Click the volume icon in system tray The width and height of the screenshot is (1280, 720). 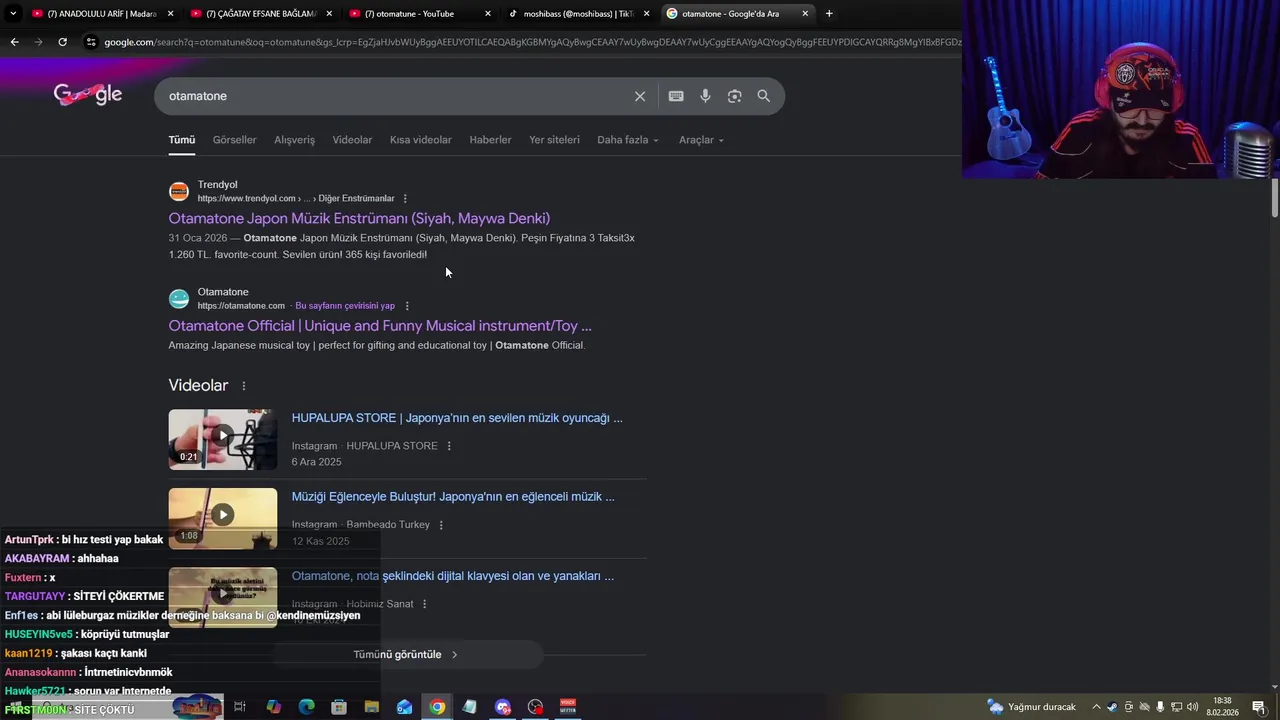coord(1193,707)
